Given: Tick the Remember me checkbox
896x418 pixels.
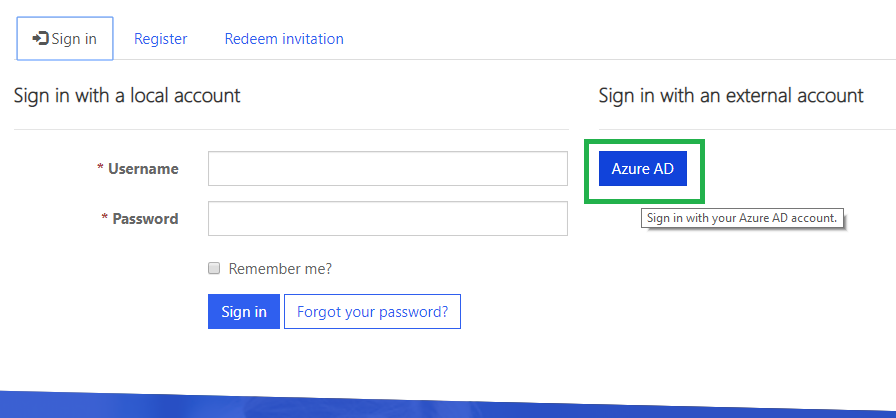Looking at the screenshot, I should click(214, 268).
